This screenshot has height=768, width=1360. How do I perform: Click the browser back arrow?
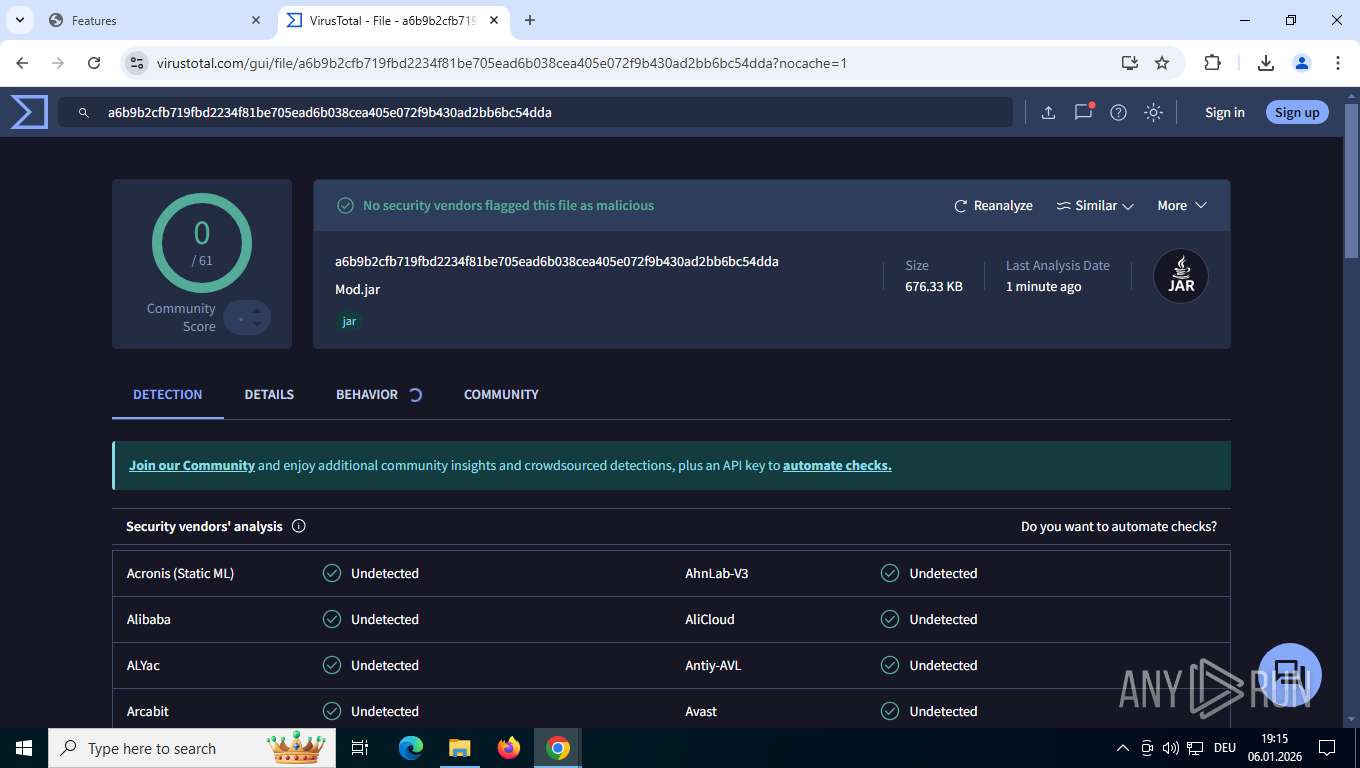22,63
